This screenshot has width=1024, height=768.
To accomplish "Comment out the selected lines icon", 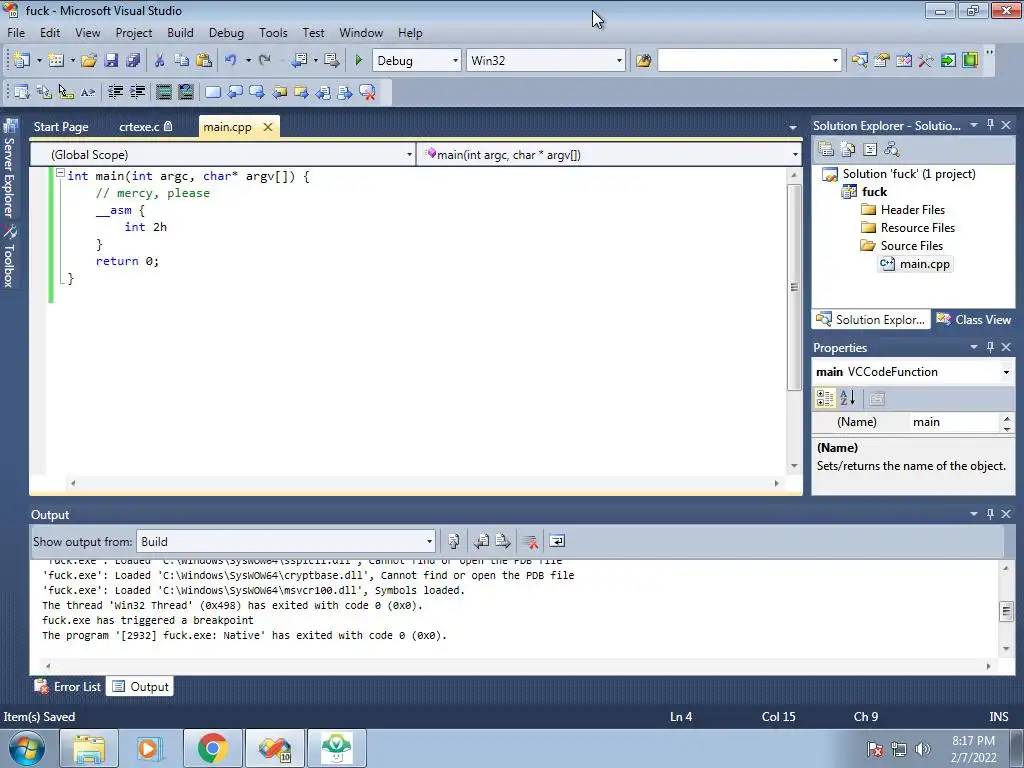I will [163, 92].
